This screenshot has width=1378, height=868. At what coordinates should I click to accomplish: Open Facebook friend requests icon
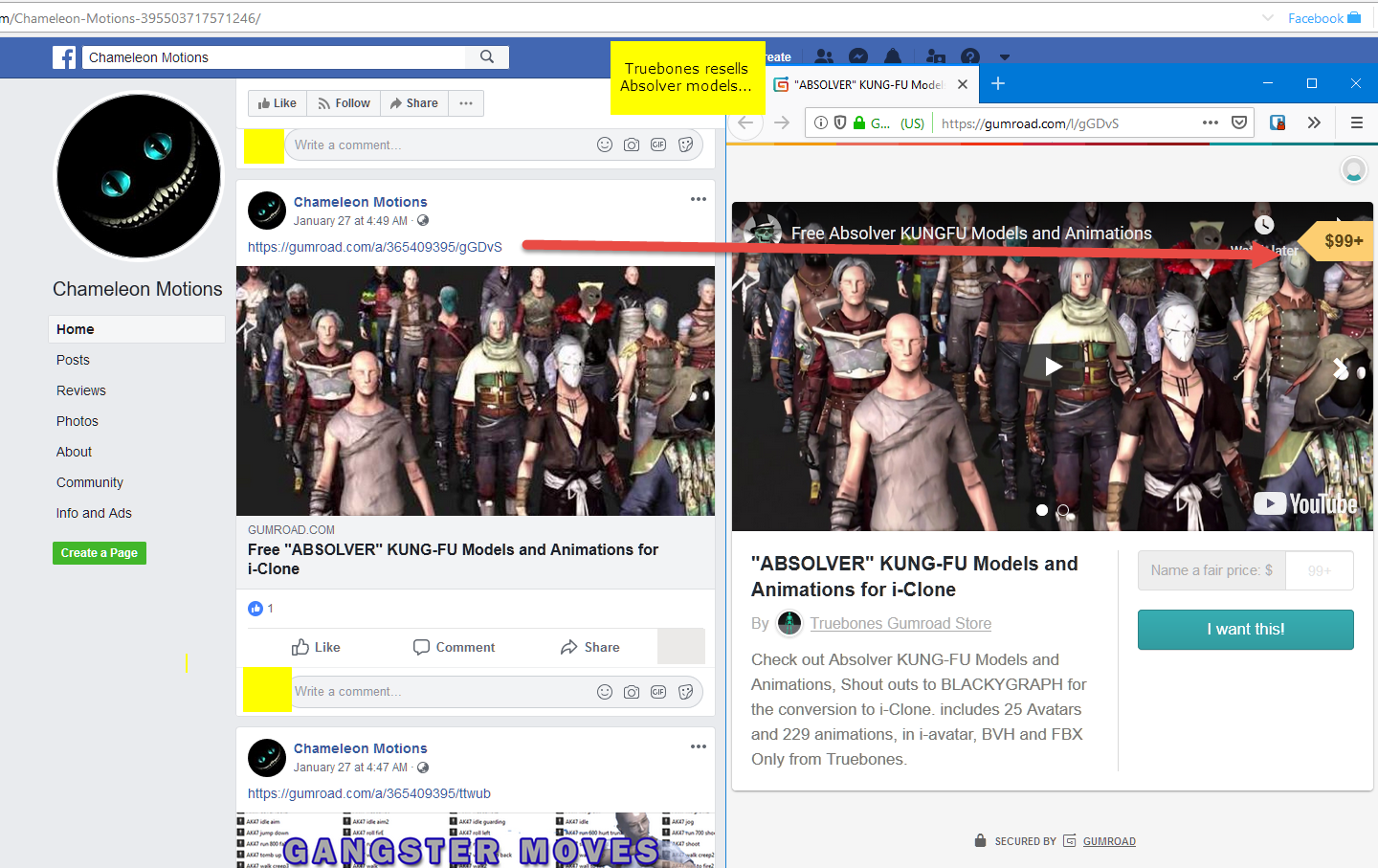tap(824, 57)
